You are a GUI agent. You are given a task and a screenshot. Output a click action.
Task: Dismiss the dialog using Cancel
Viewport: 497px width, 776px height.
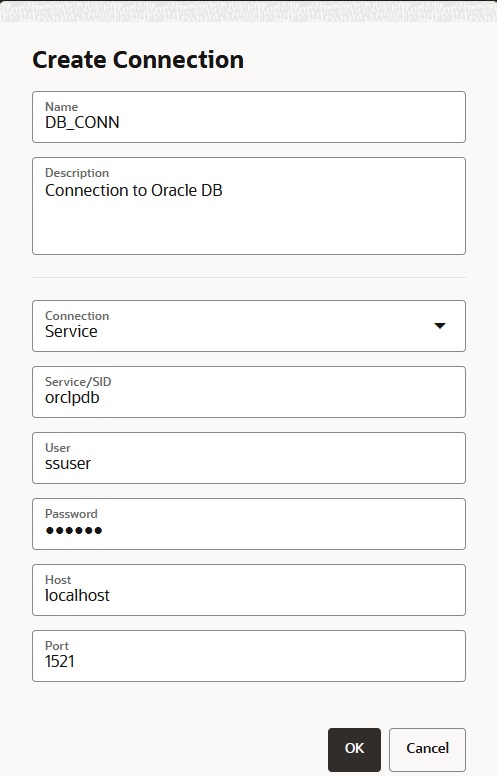tap(427, 749)
